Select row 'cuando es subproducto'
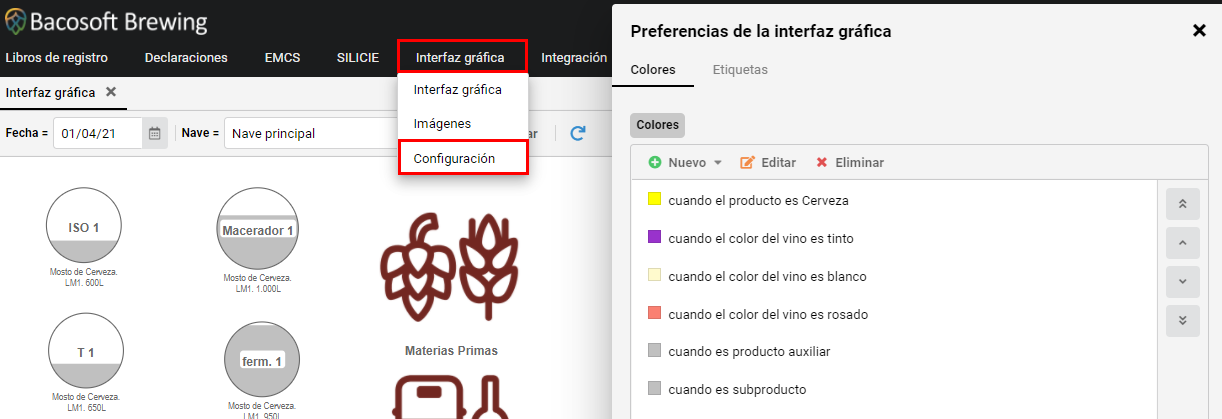Screen dimensions: 1222x419 tap(893, 390)
